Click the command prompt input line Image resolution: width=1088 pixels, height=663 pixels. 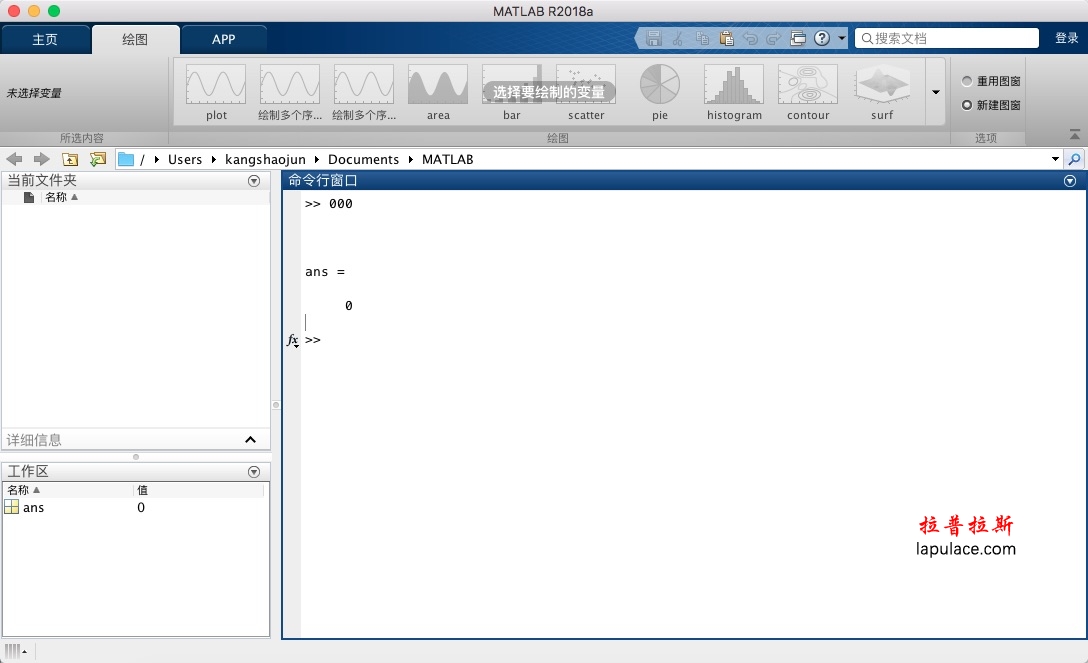(x=694, y=340)
